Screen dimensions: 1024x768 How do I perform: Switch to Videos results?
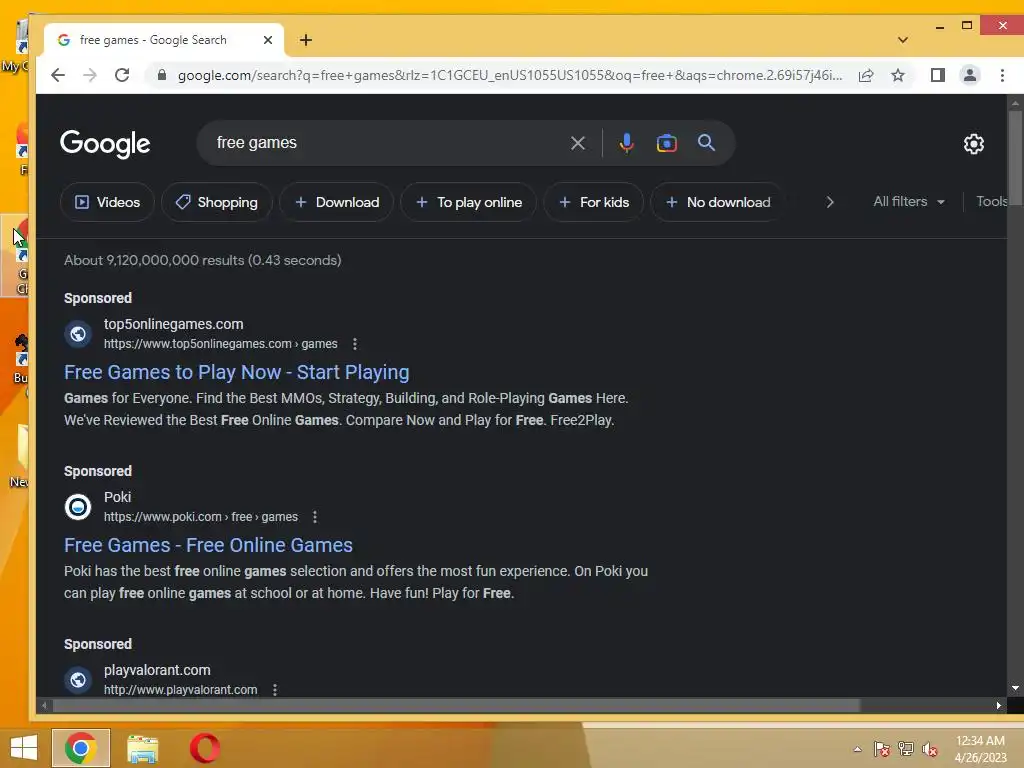(108, 202)
